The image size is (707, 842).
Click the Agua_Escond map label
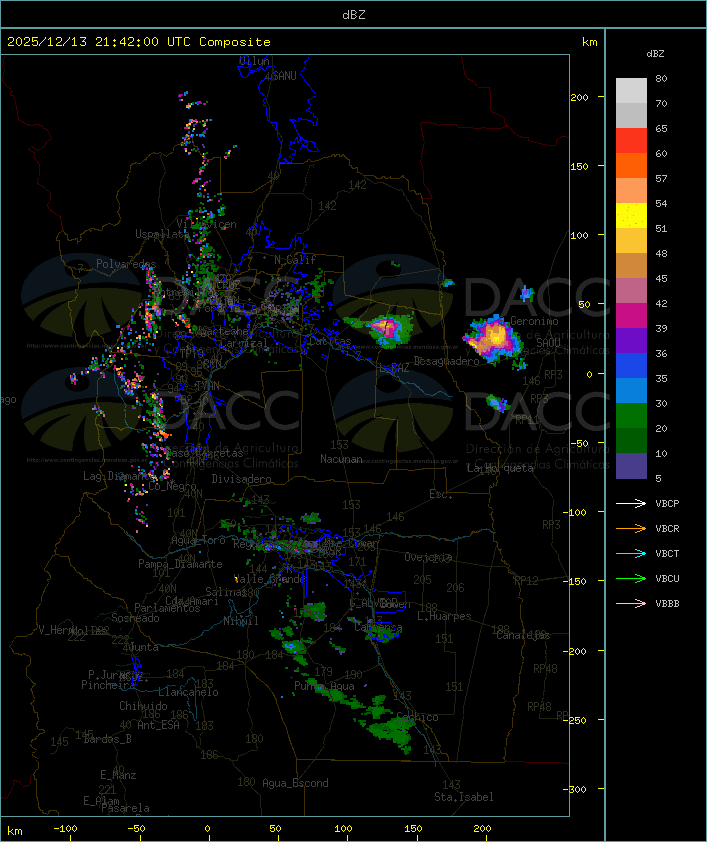[x=295, y=783]
